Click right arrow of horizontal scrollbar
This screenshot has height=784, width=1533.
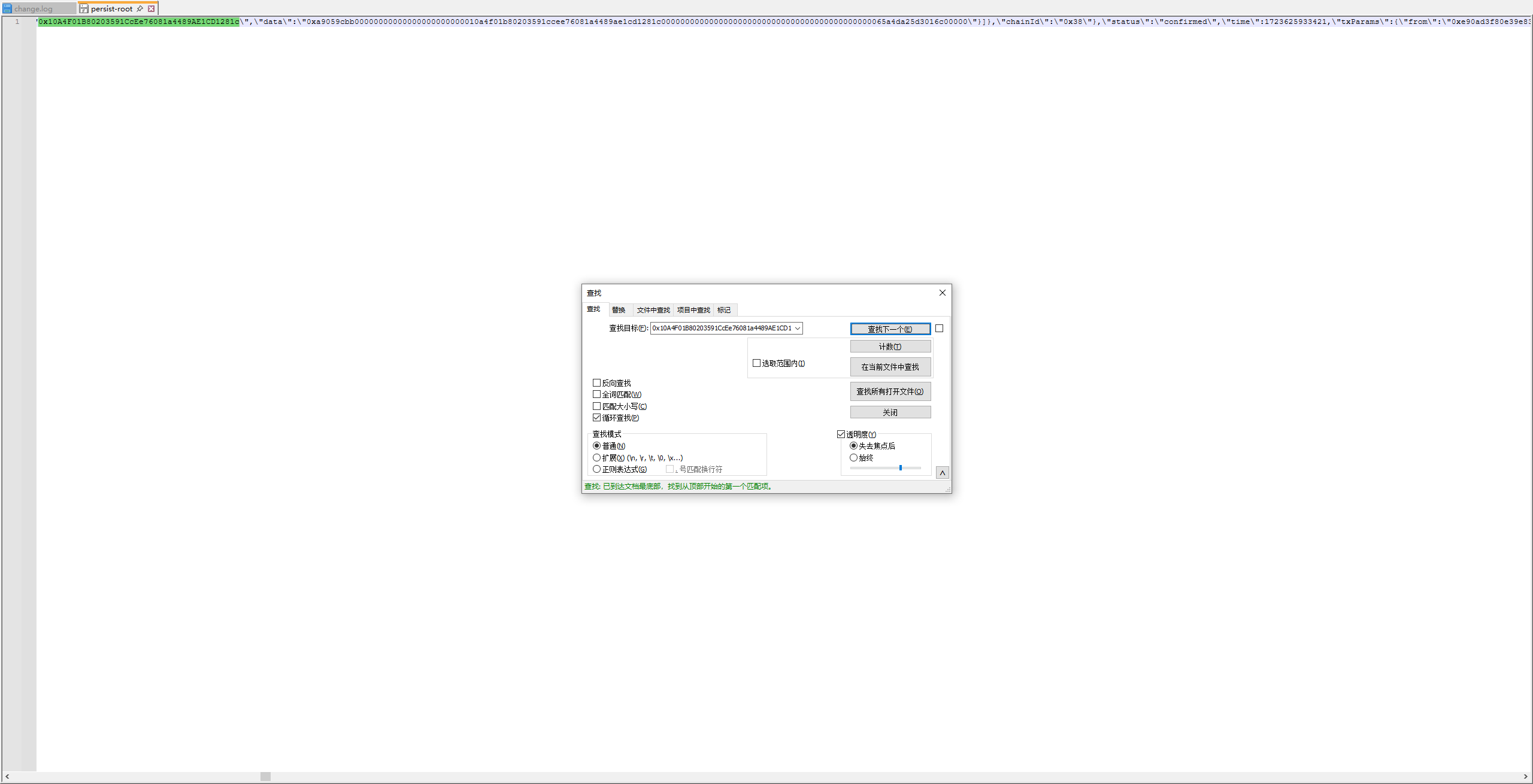1525,776
